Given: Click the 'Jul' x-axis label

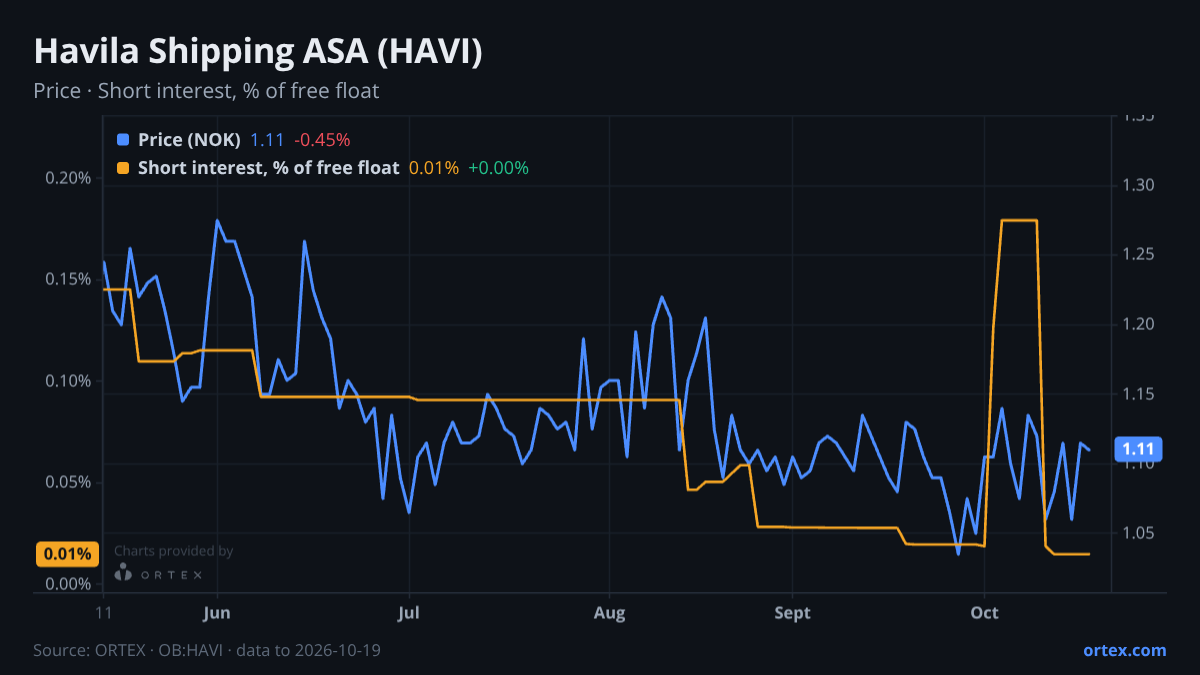Looking at the screenshot, I should 409,613.
